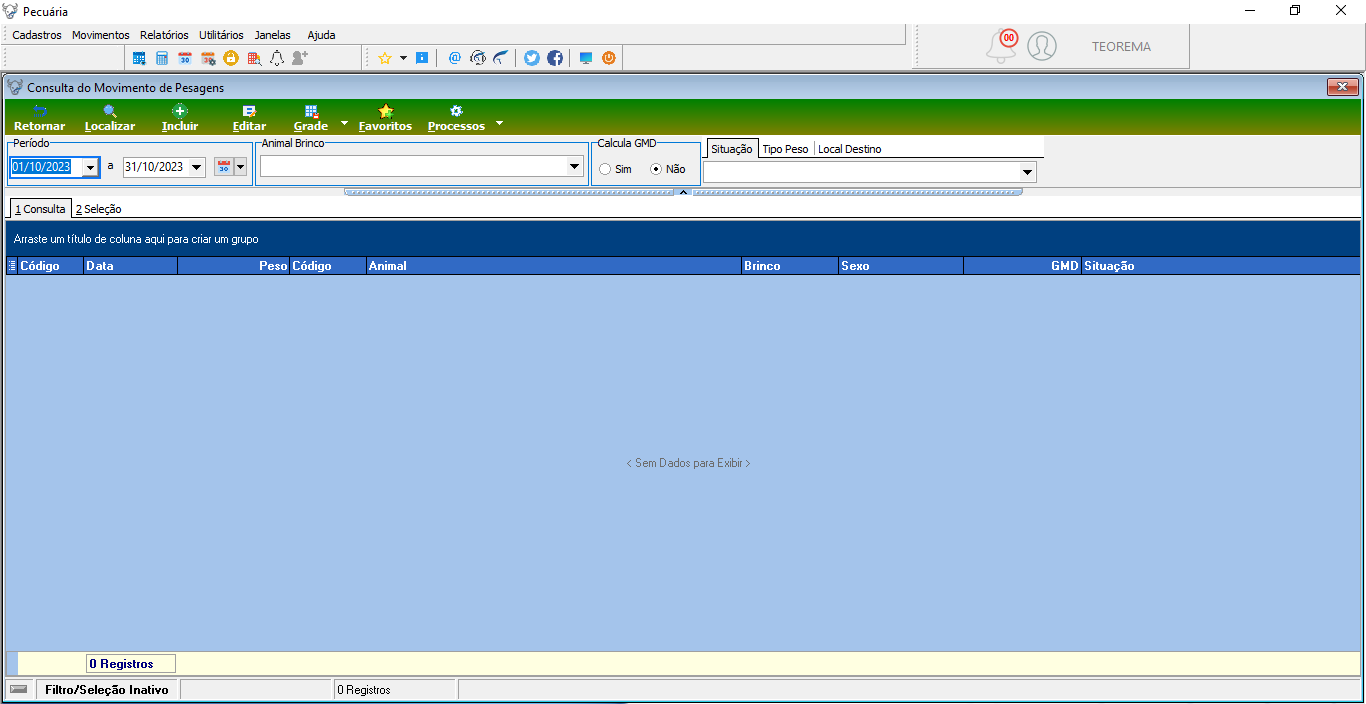The width and height of the screenshot is (1366, 704).
Task: Click the blue monitor icon
Action: point(586,58)
